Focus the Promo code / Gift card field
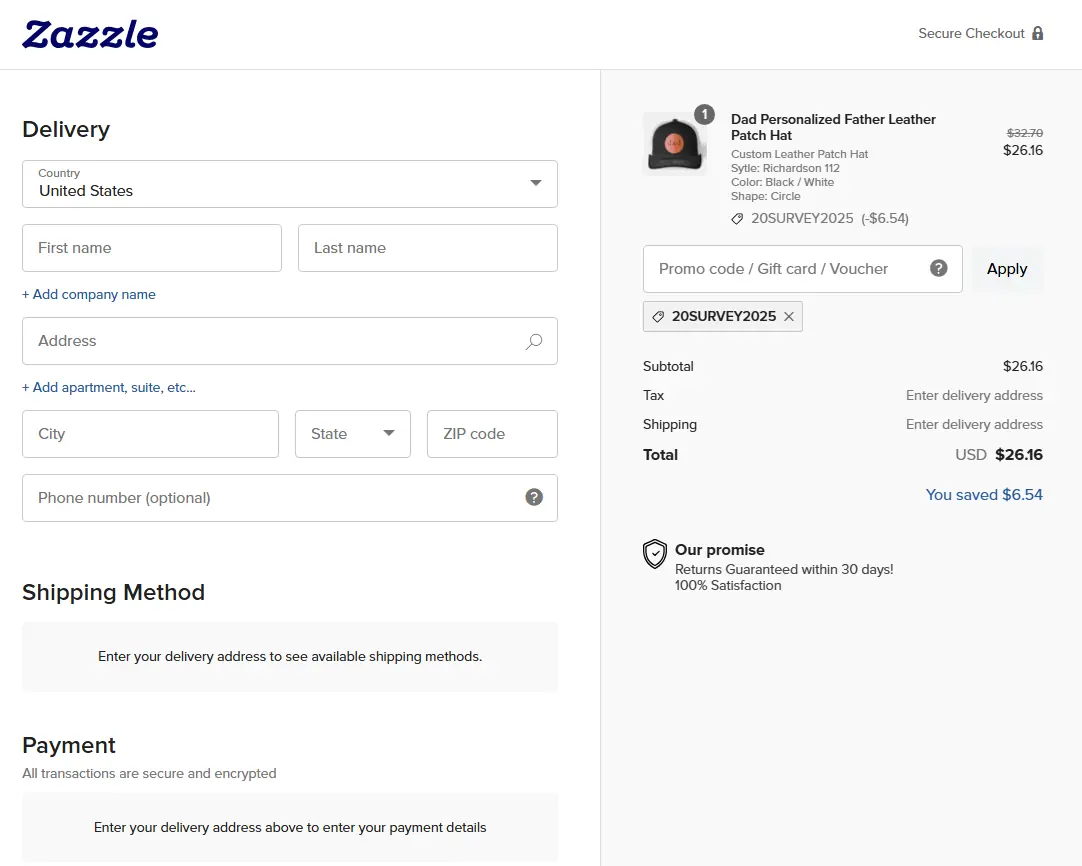1082x866 pixels. [790, 269]
